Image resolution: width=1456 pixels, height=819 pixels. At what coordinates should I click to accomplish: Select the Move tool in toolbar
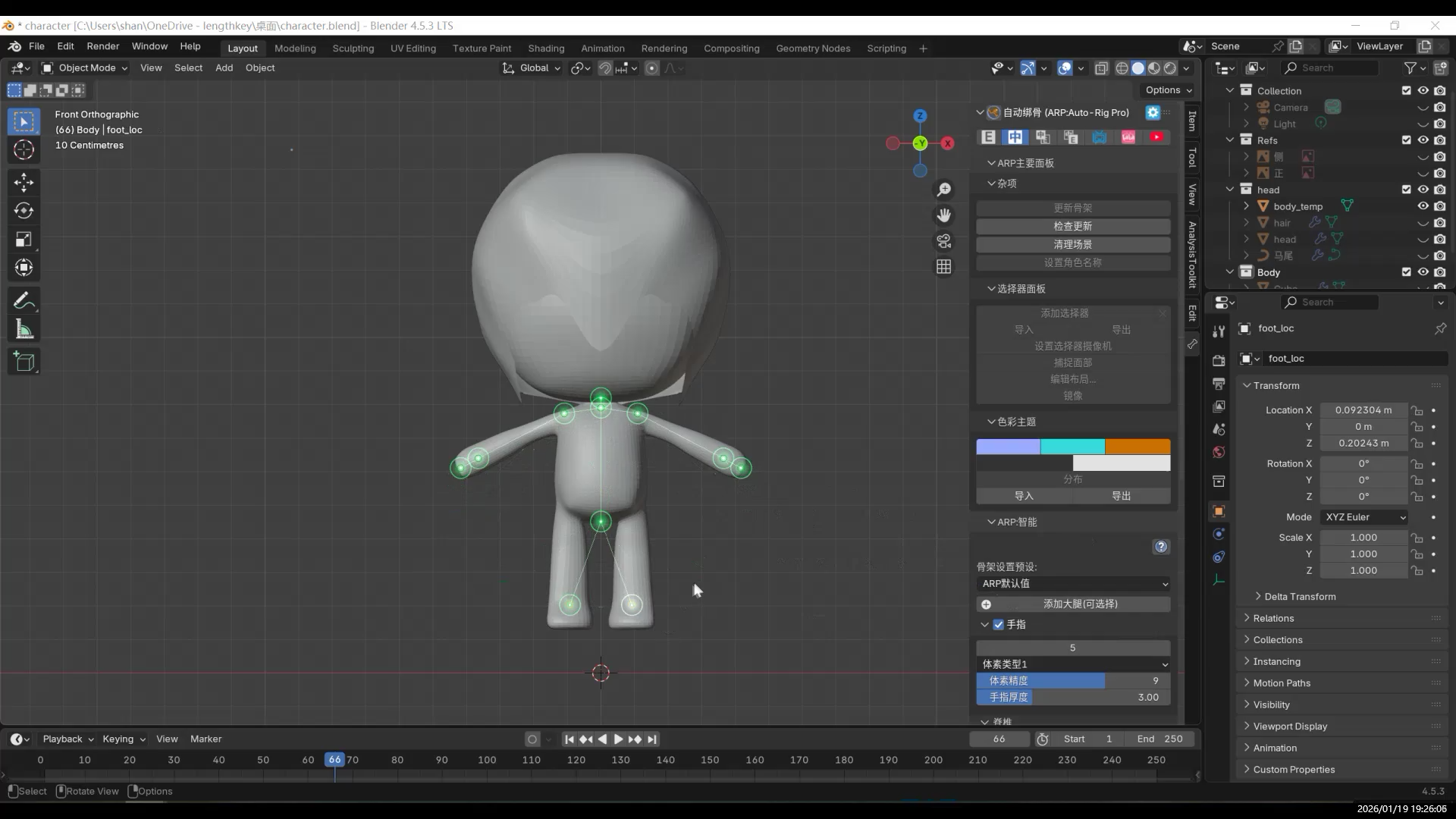24,182
